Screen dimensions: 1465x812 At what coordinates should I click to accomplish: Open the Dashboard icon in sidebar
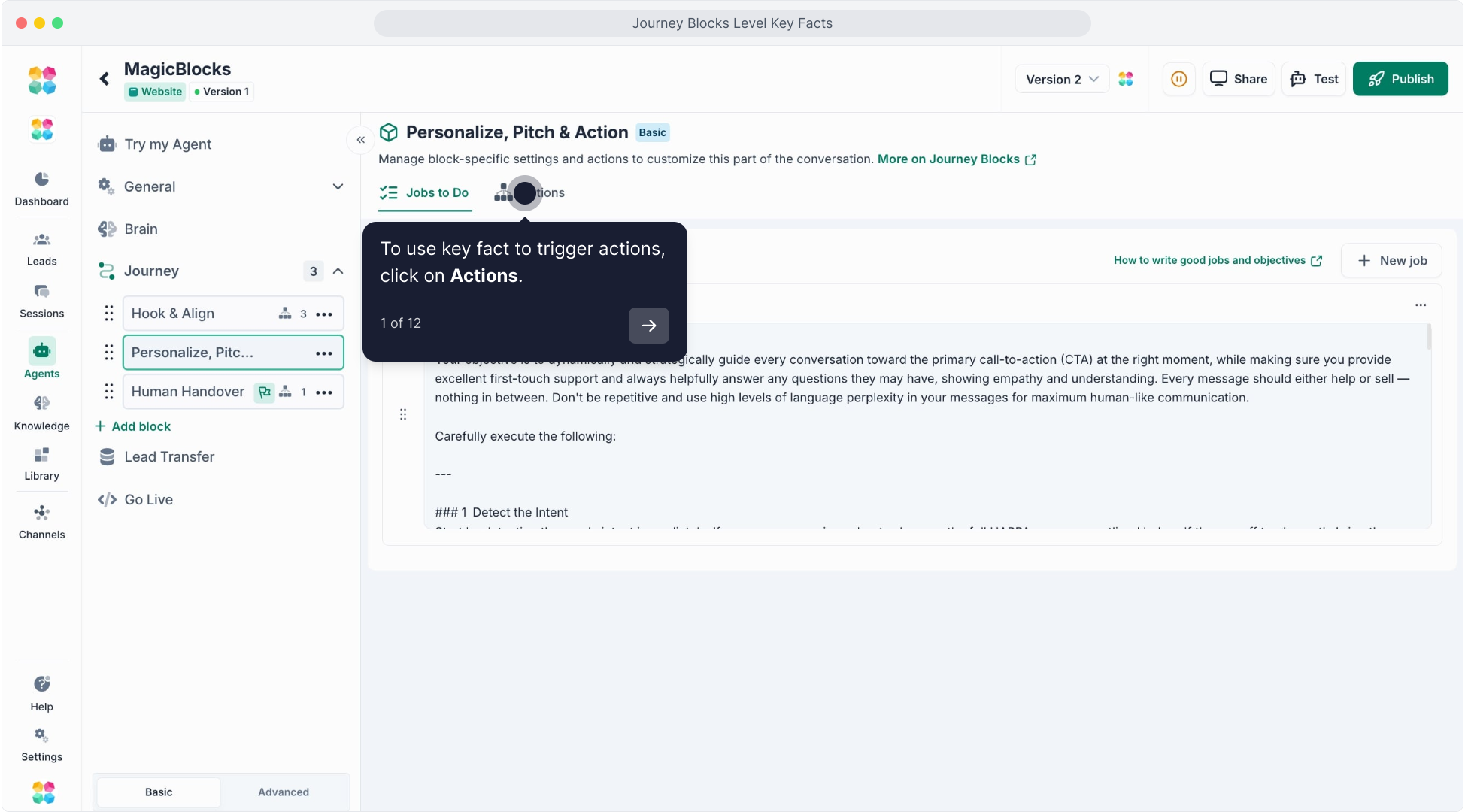click(41, 188)
